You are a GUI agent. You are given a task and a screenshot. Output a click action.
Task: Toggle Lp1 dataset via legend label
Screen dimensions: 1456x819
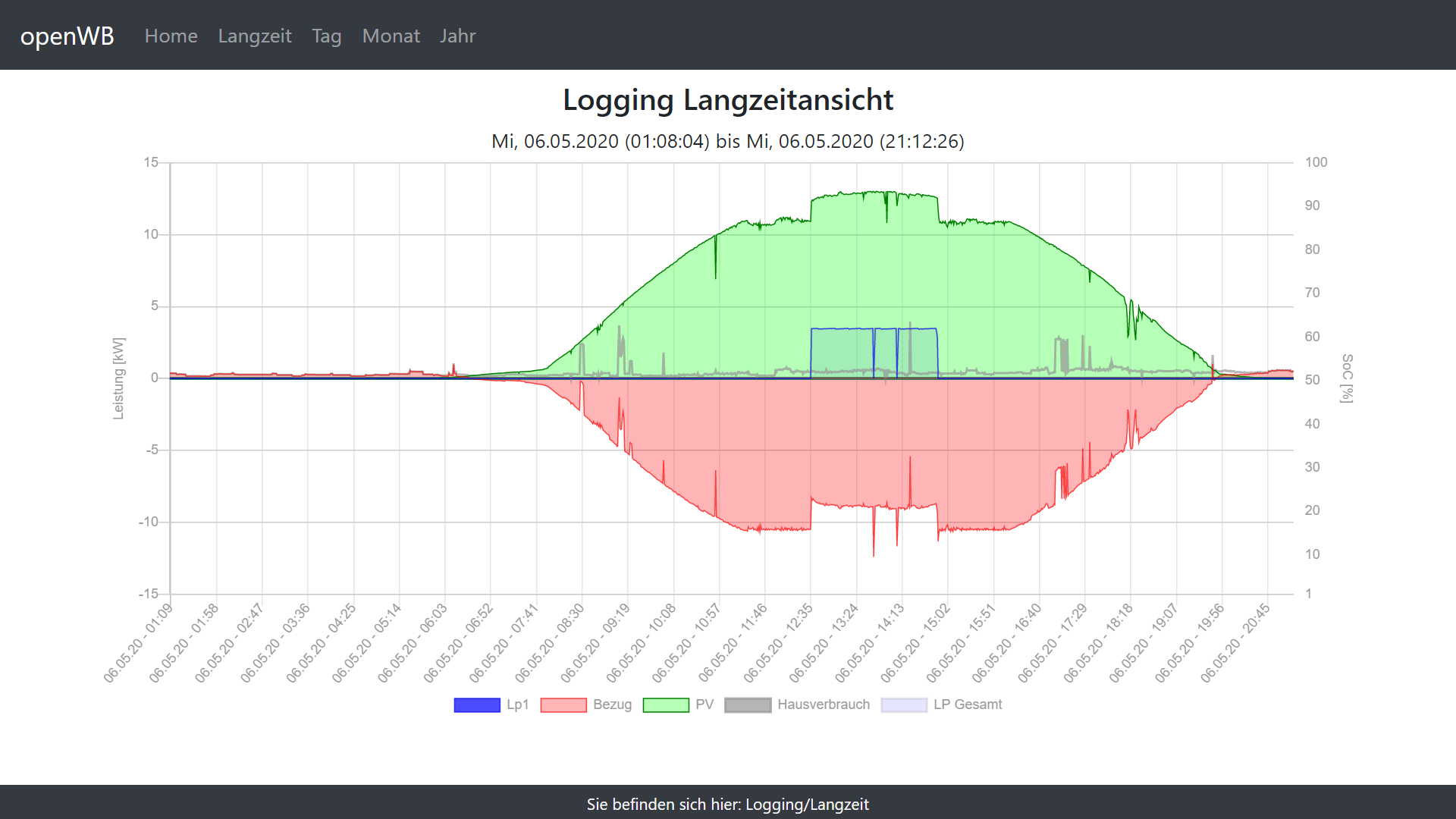(x=517, y=704)
